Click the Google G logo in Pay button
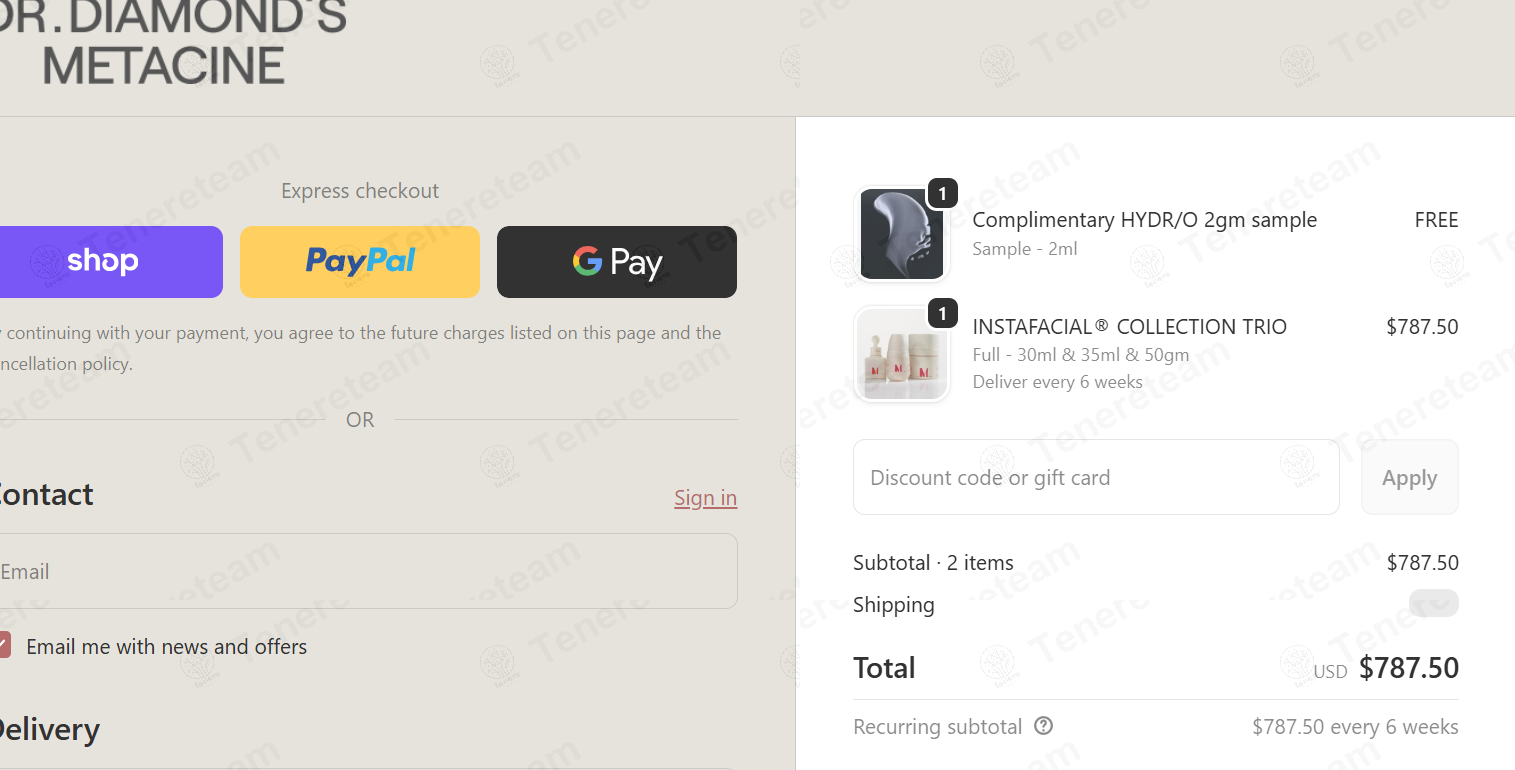This screenshot has height=770, width=1515. (587, 261)
